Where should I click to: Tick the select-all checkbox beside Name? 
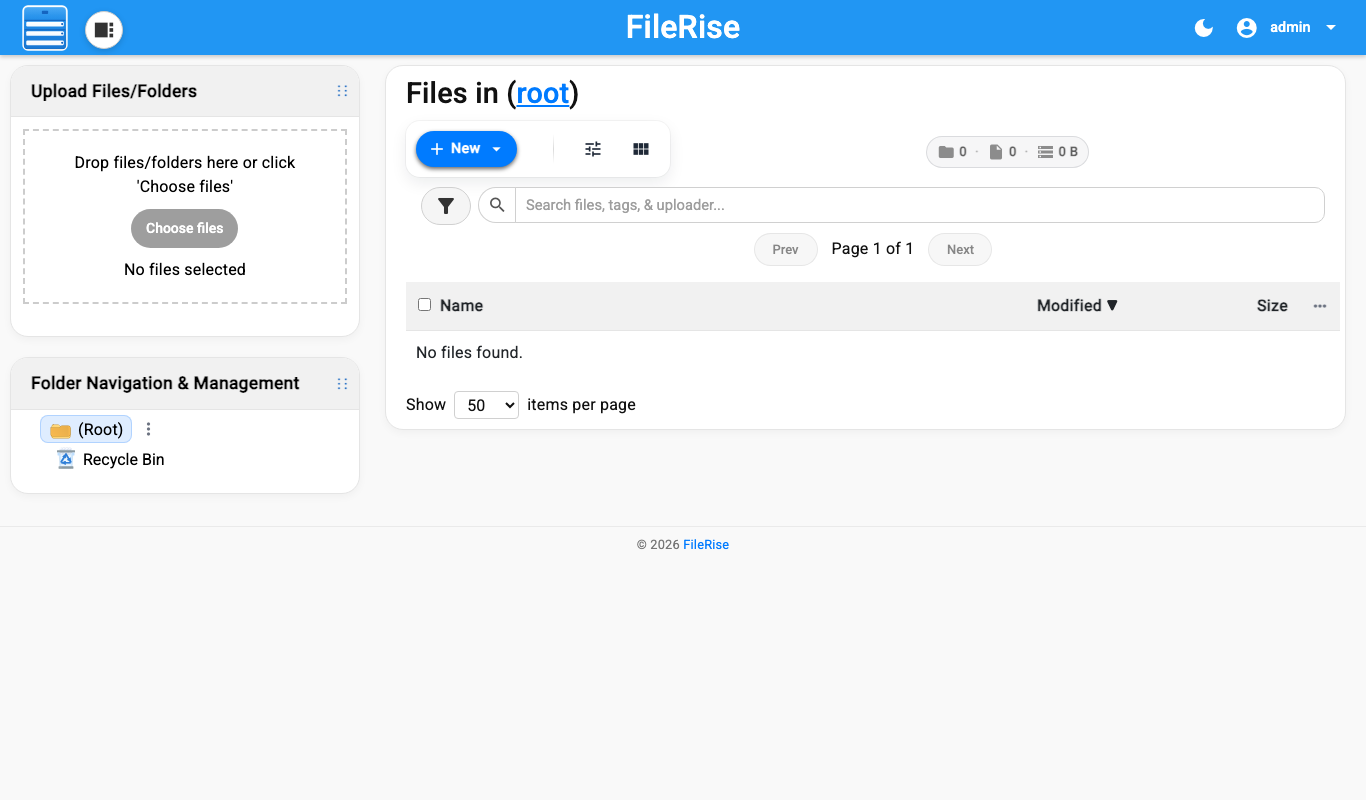click(424, 305)
